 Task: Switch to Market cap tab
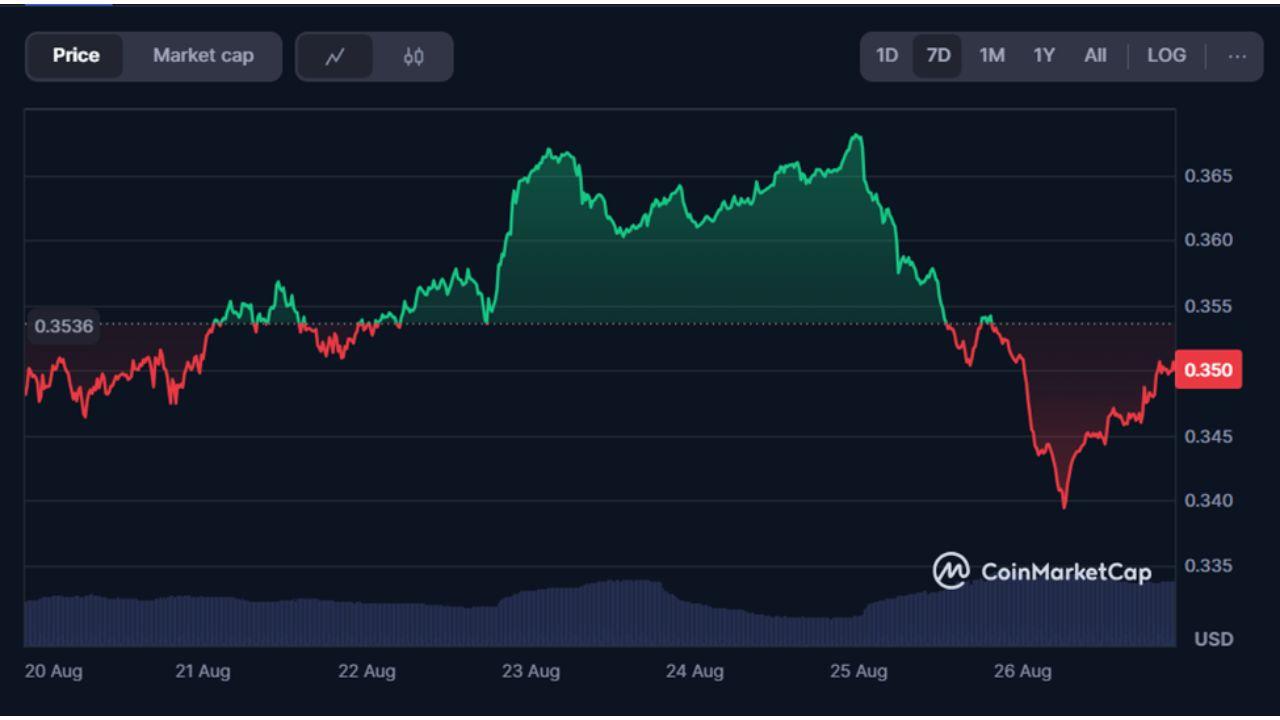203,56
